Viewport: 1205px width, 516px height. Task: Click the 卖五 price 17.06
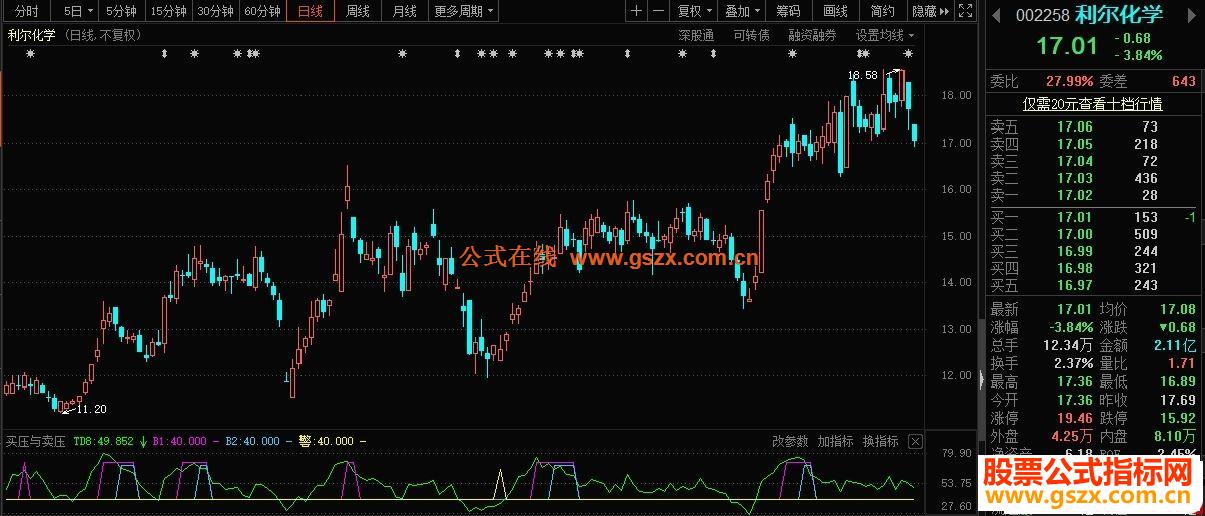point(1075,127)
